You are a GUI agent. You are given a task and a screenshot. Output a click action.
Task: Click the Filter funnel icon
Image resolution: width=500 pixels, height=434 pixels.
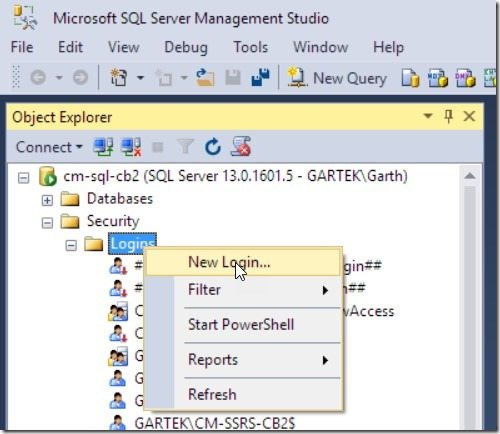tap(185, 147)
